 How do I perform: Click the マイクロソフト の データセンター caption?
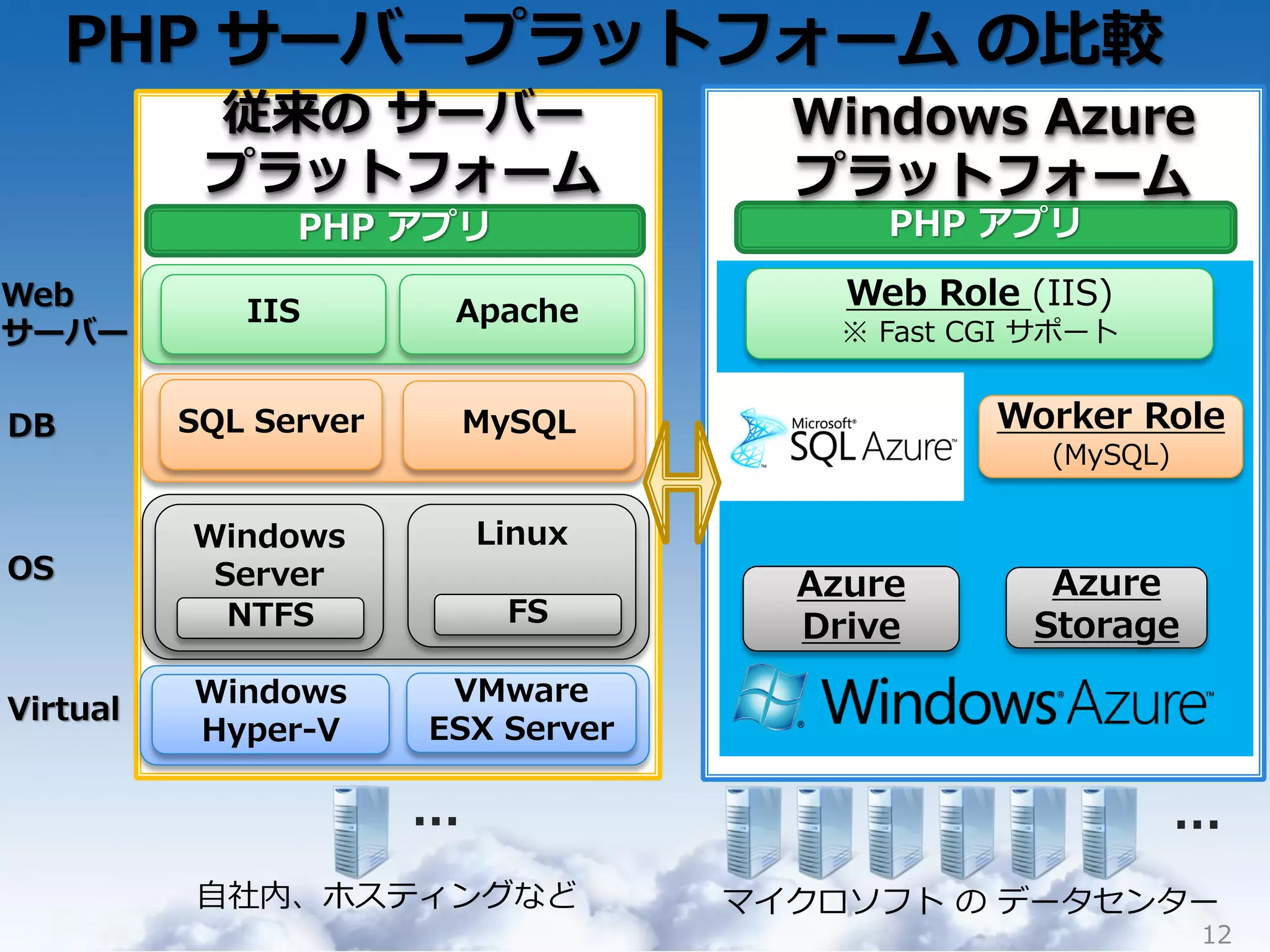(x=970, y=901)
